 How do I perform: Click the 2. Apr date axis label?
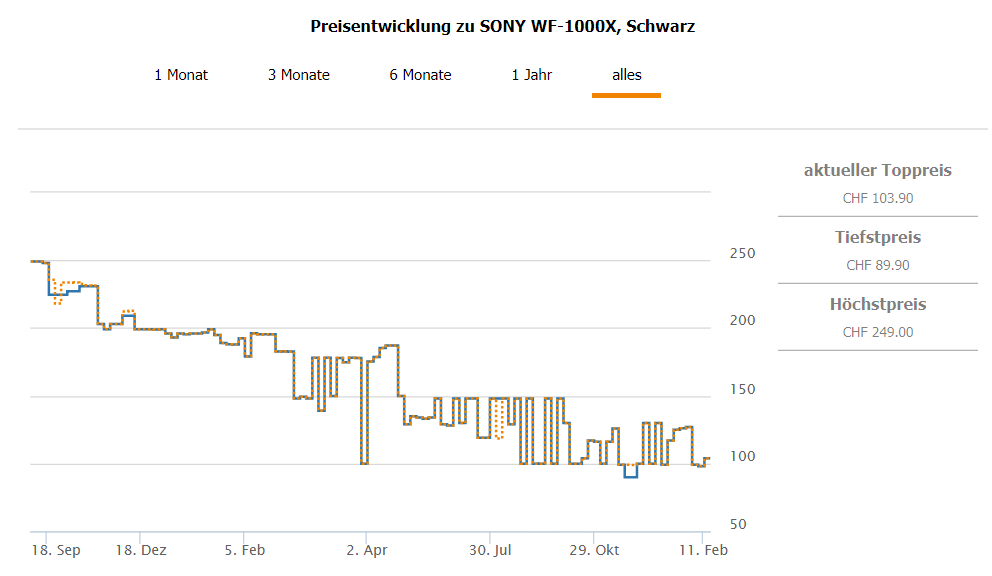(x=367, y=551)
